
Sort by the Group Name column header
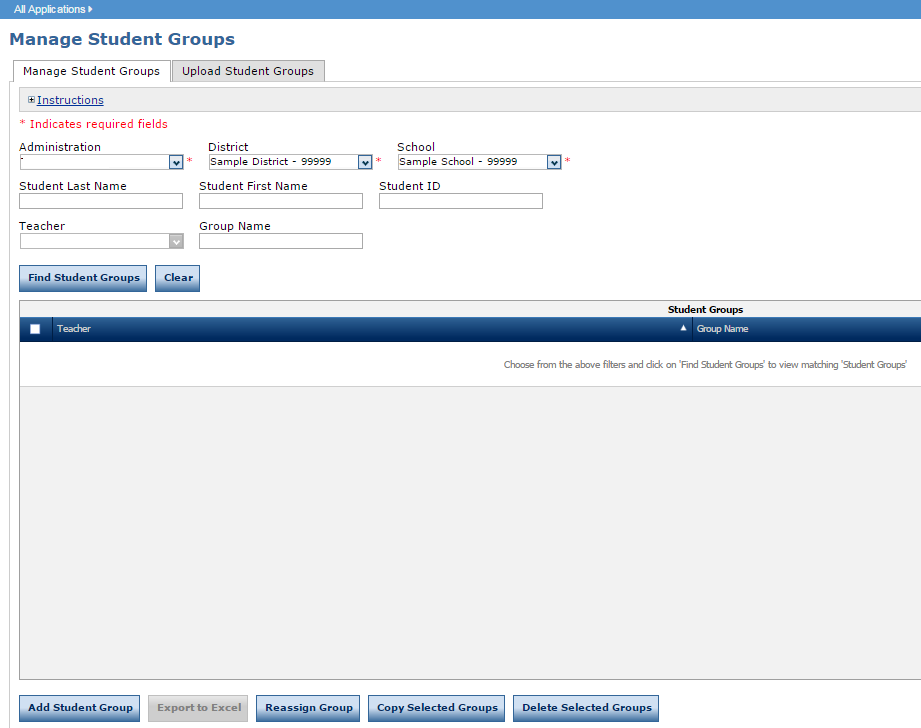click(722, 329)
